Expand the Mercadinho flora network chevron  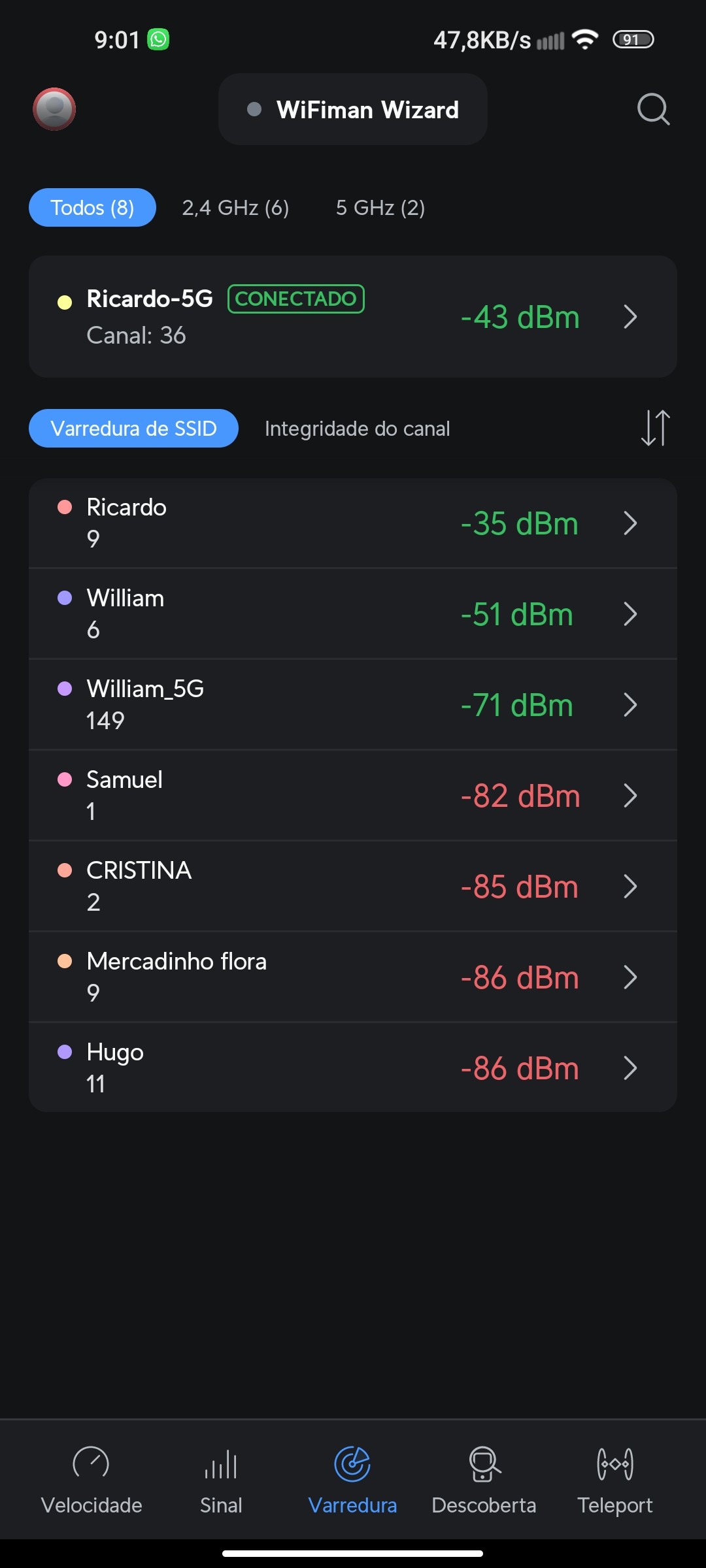[x=630, y=977]
